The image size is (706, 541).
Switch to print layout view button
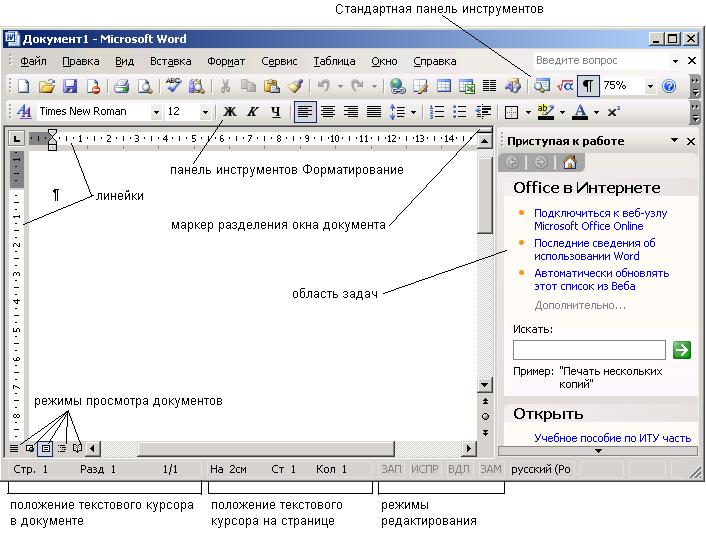[x=45, y=448]
